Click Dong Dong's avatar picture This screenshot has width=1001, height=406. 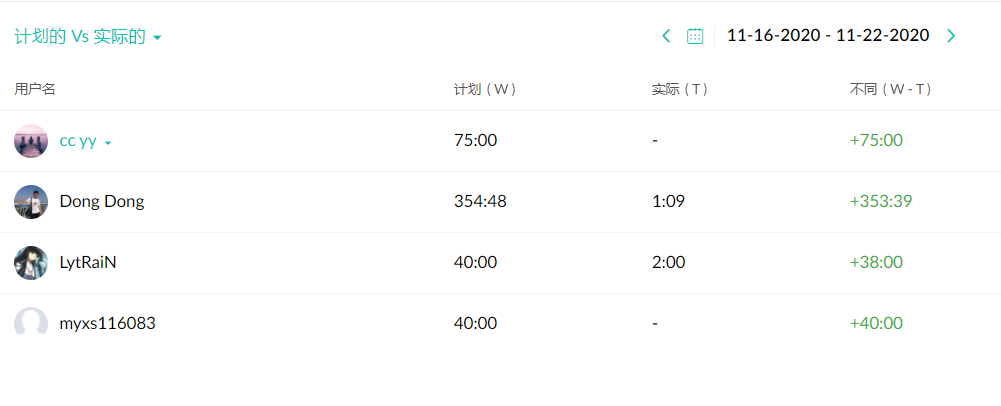coord(31,202)
